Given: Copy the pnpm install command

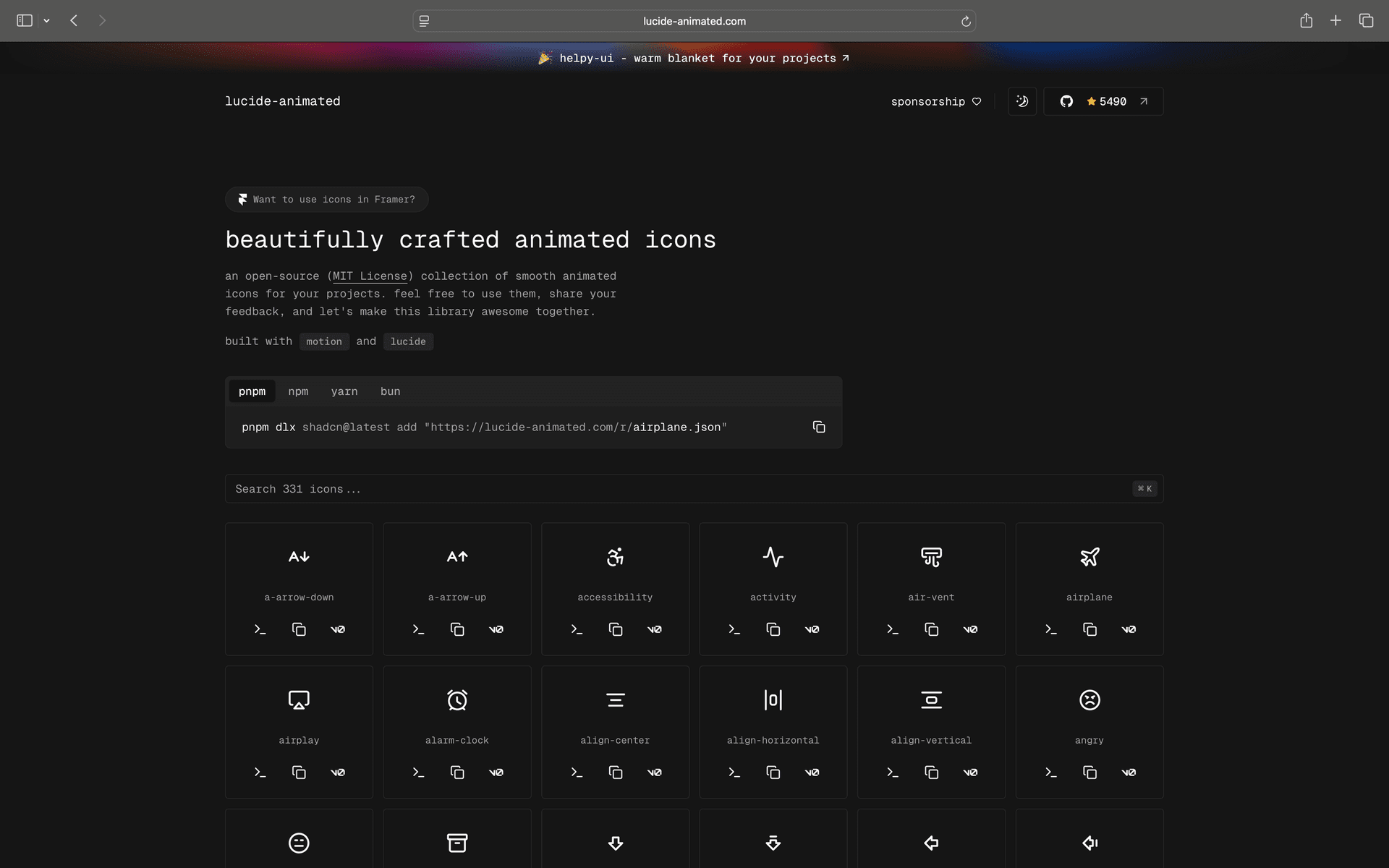Looking at the screenshot, I should (818, 427).
